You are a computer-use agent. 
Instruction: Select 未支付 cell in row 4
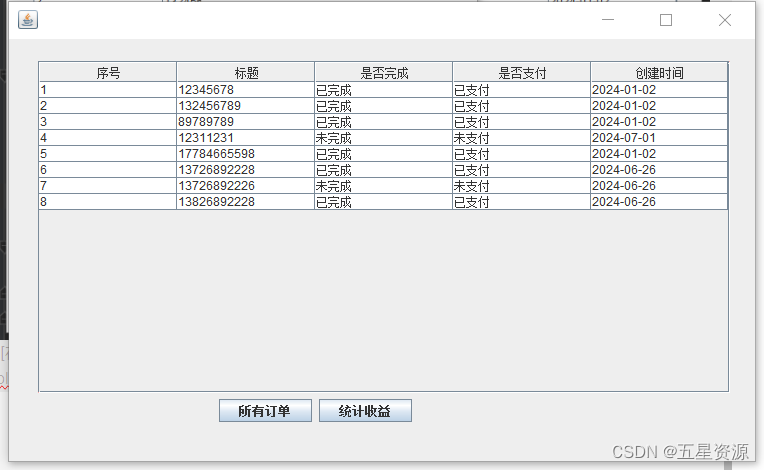coord(521,138)
